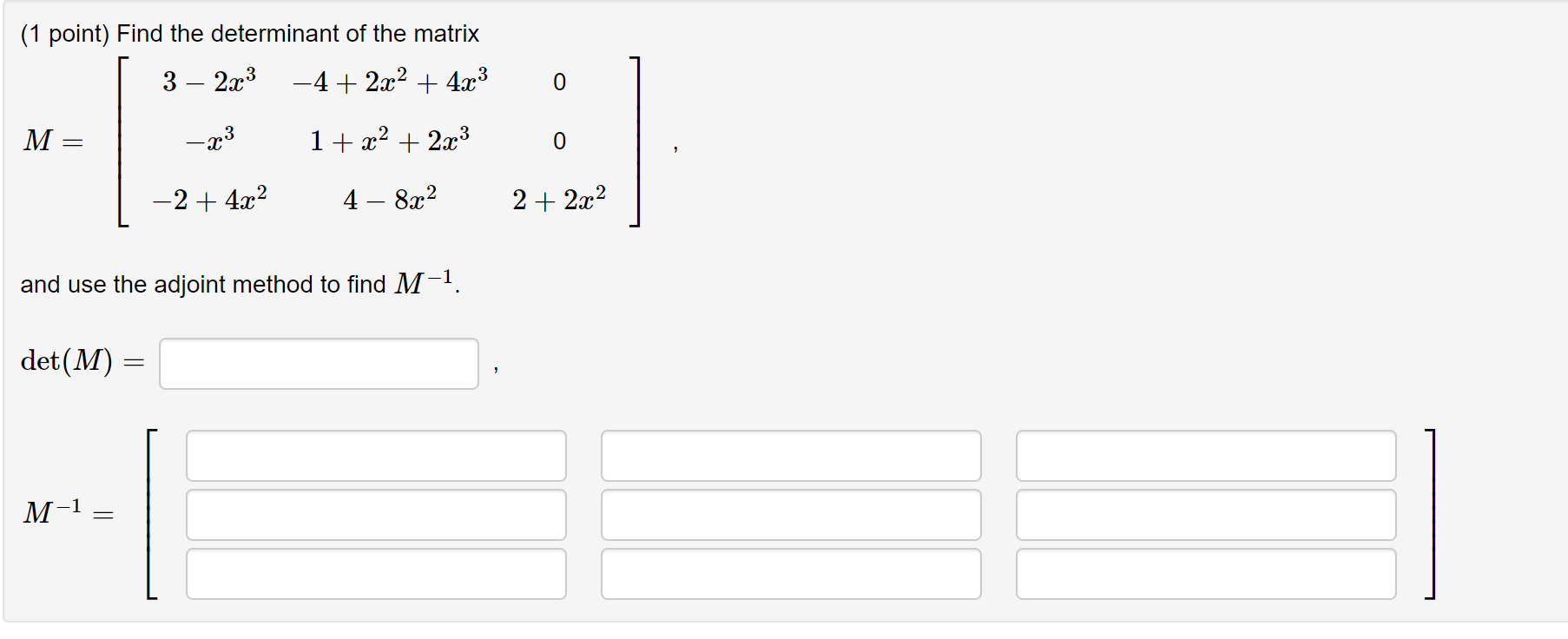This screenshot has height=639, width=1568.
Task: Click the center entry box of M⁻¹
Action: point(790,514)
